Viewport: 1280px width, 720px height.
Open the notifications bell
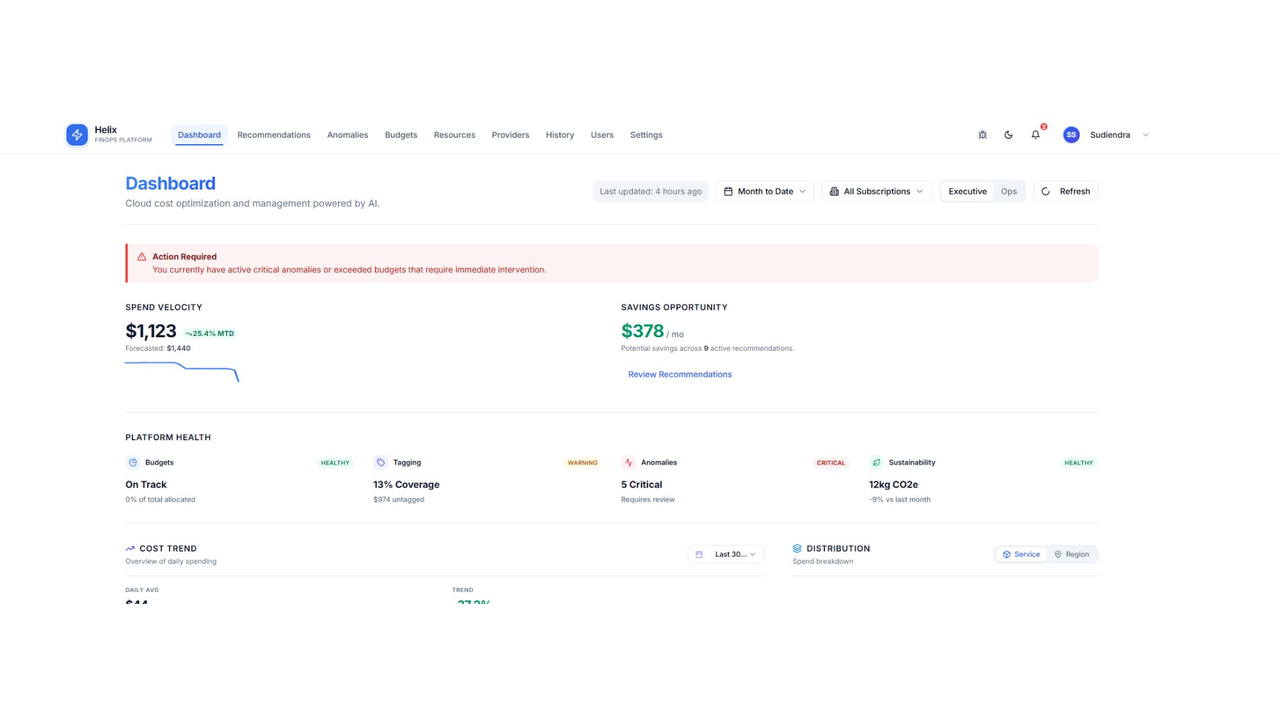(x=1035, y=135)
